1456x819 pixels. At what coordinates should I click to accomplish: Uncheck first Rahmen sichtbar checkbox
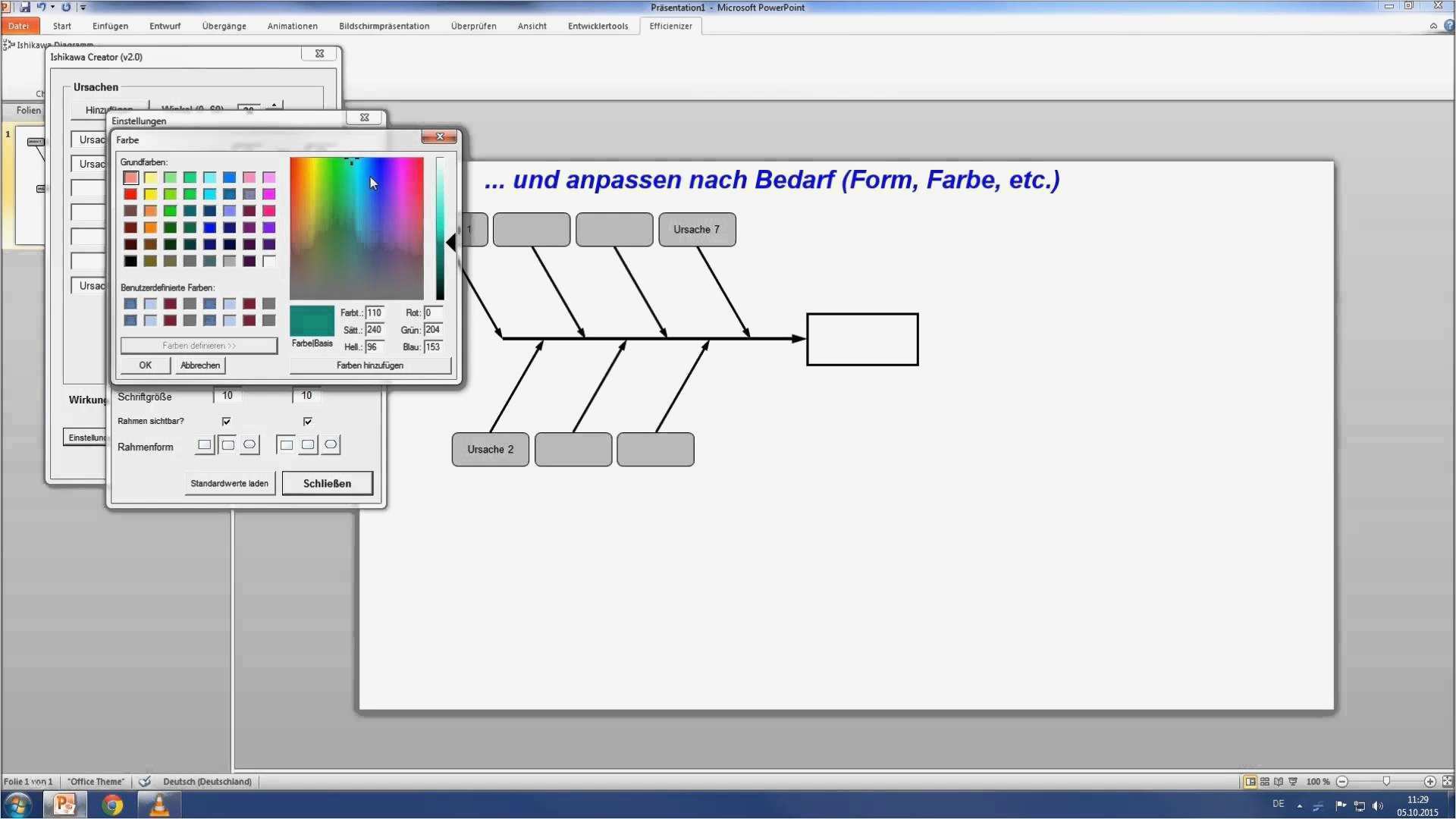[x=226, y=421]
